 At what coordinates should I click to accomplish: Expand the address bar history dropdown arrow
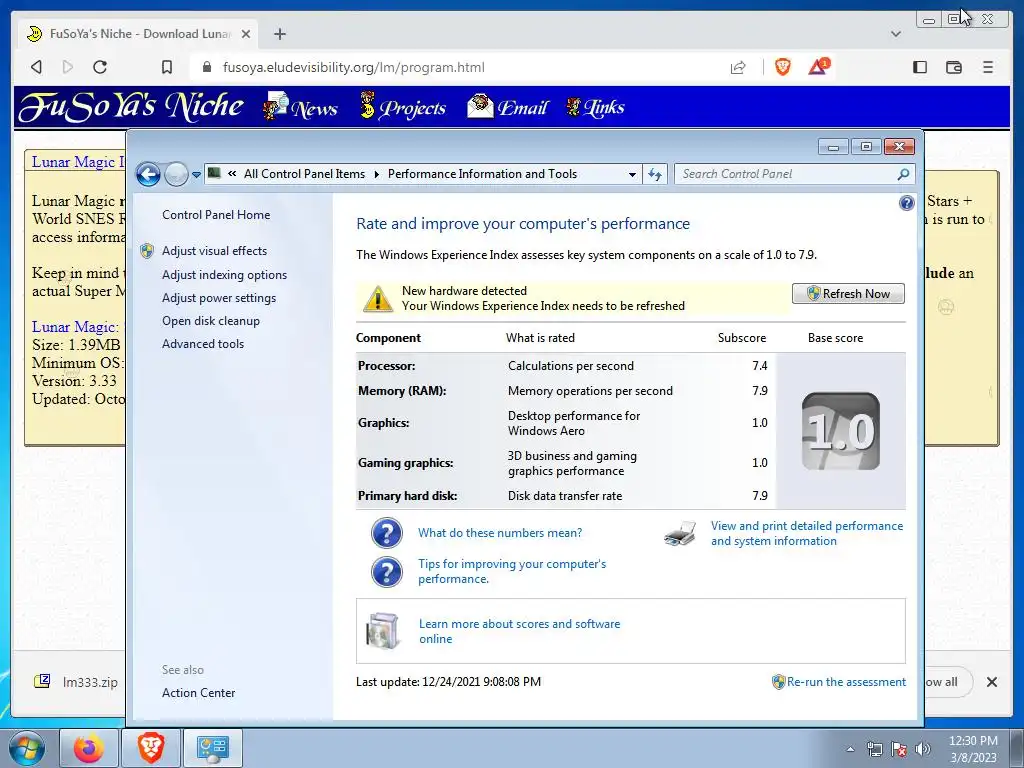(632, 174)
